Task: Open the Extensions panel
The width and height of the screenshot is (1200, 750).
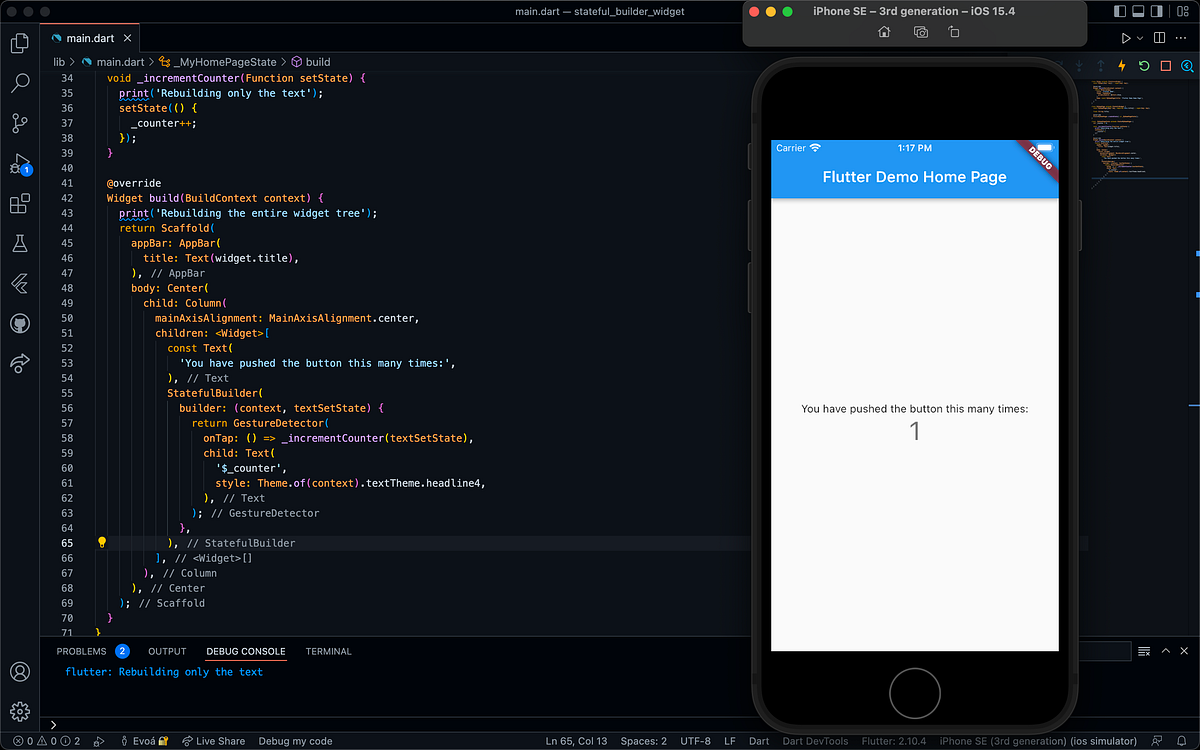Action: [x=19, y=203]
